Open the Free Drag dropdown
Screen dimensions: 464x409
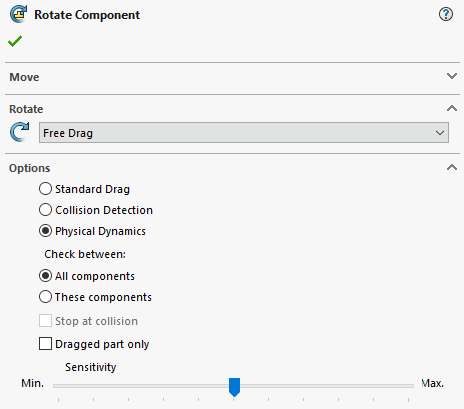[244, 133]
